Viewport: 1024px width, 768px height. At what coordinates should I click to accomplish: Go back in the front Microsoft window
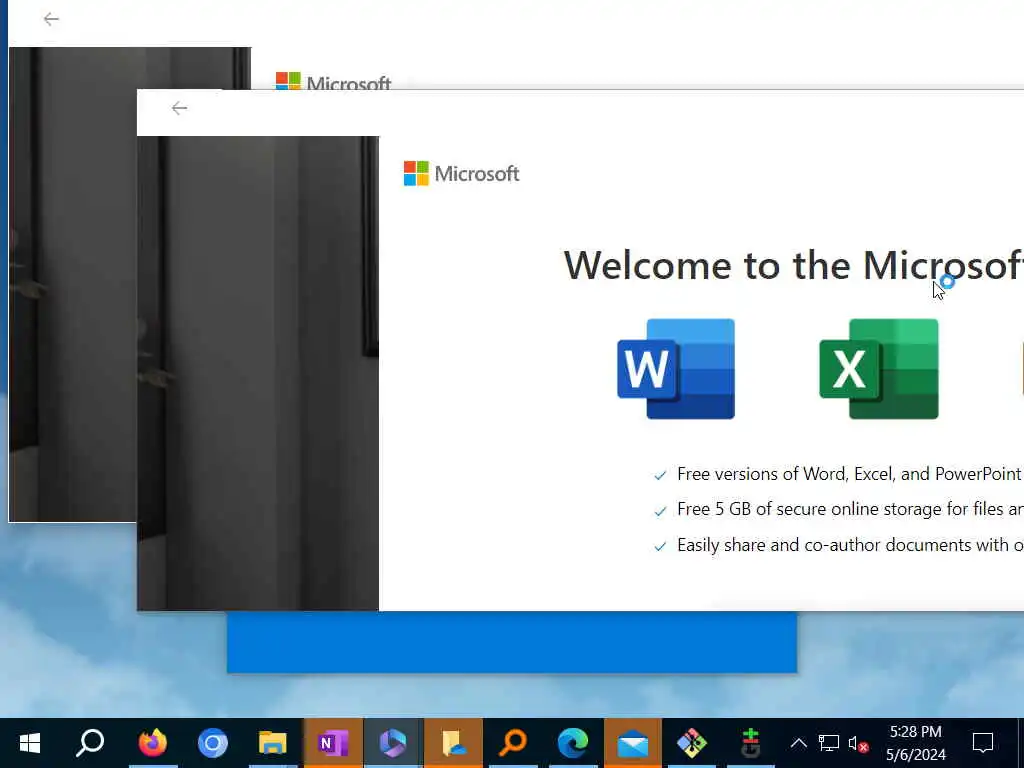pos(179,108)
